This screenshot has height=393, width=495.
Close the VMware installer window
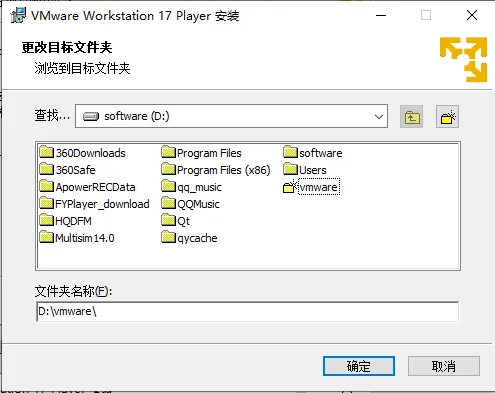tap(472, 15)
